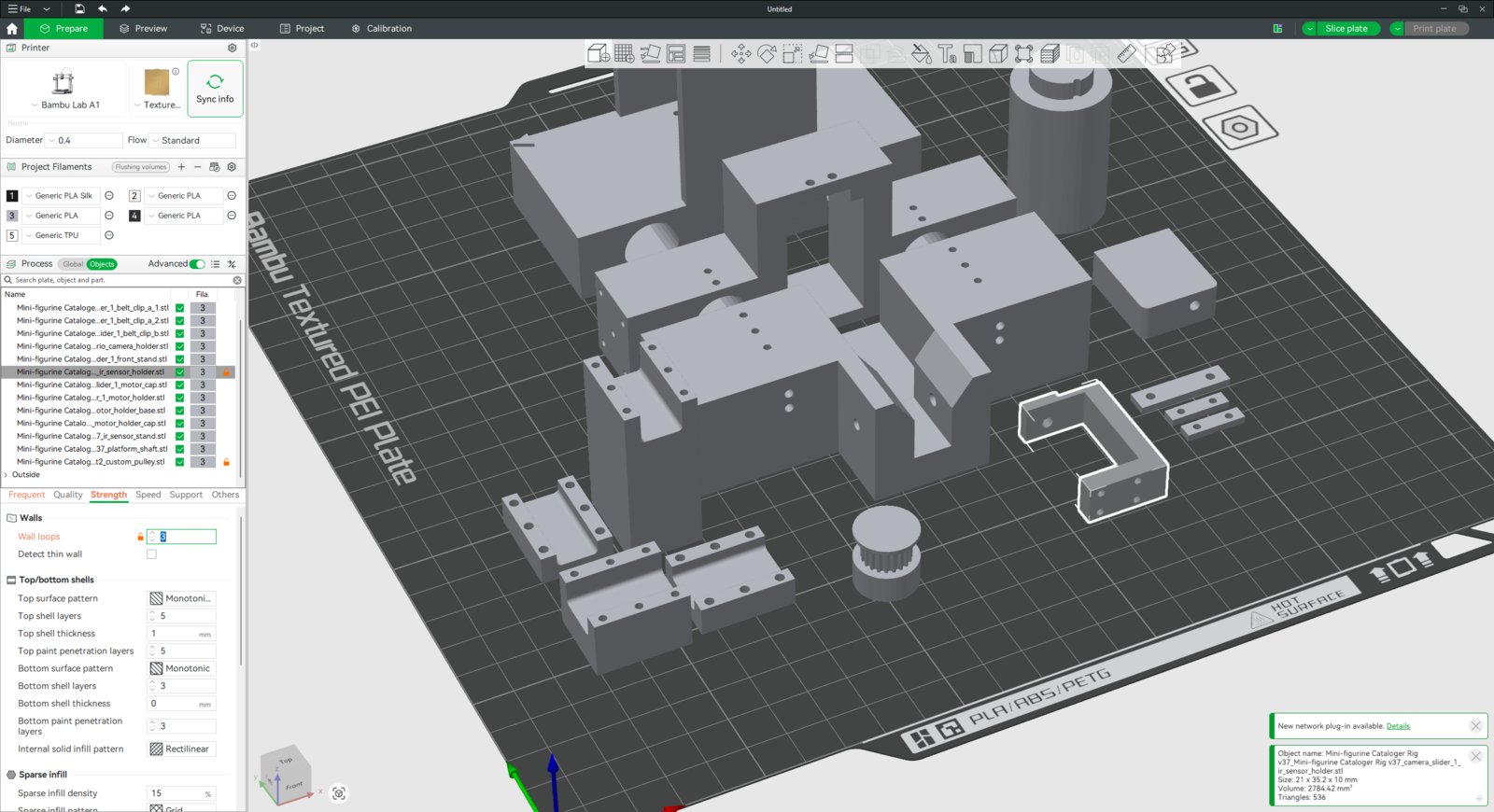Click the Add model cube icon

599,53
